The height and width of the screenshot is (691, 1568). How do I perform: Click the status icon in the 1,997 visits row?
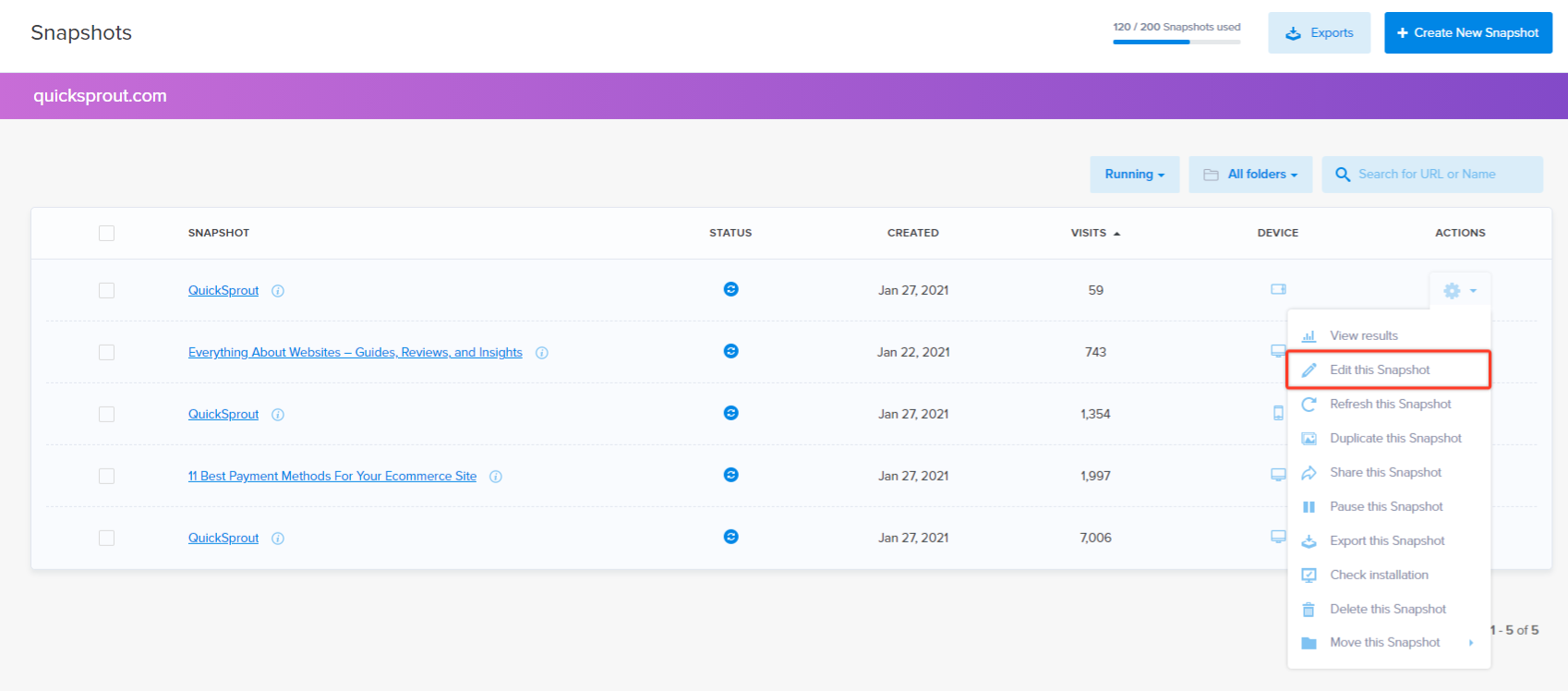point(730,475)
